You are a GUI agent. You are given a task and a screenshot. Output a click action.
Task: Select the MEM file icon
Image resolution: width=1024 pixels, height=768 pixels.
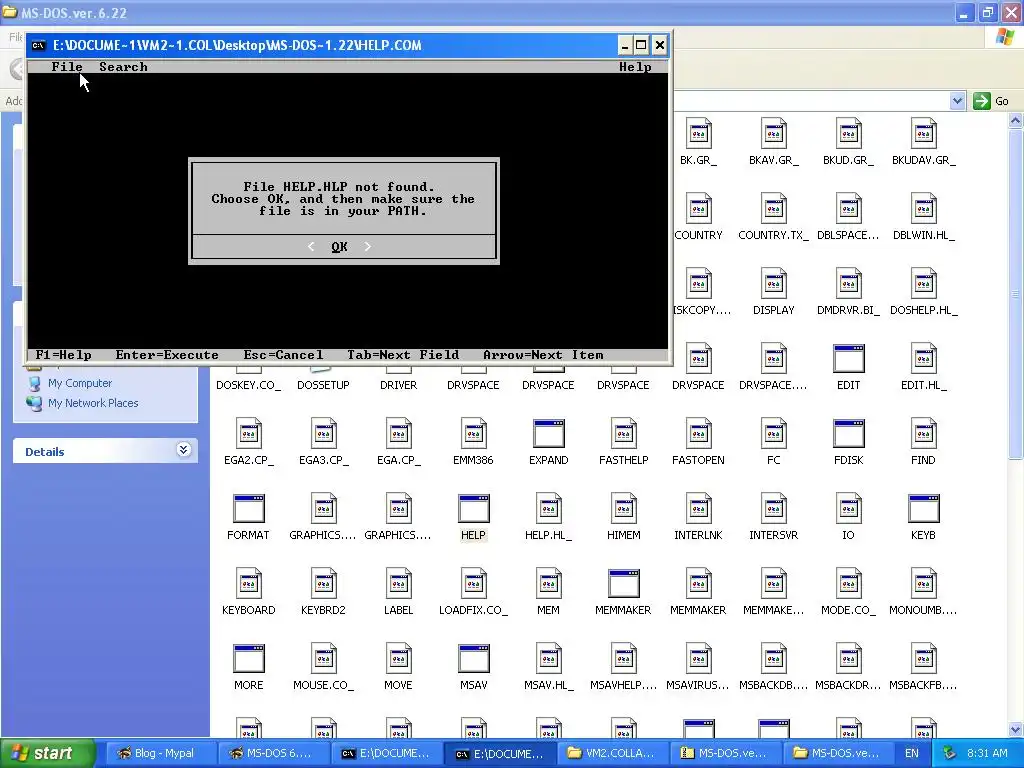[x=549, y=584]
